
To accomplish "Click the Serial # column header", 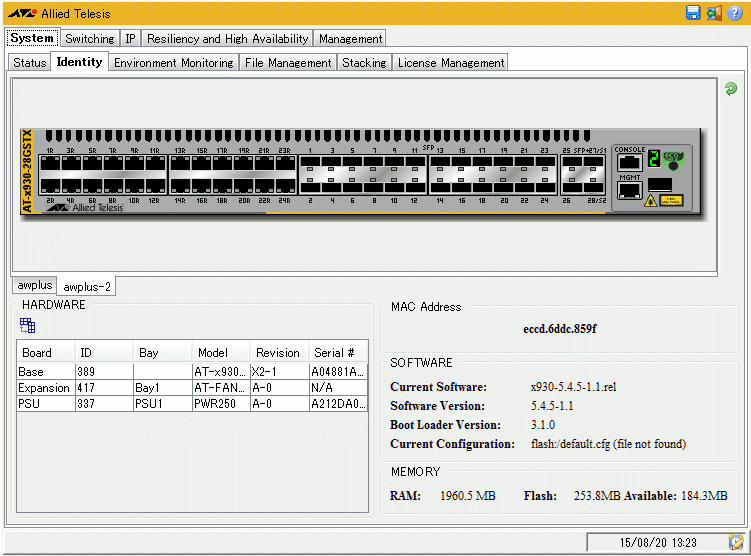I will (335, 352).
